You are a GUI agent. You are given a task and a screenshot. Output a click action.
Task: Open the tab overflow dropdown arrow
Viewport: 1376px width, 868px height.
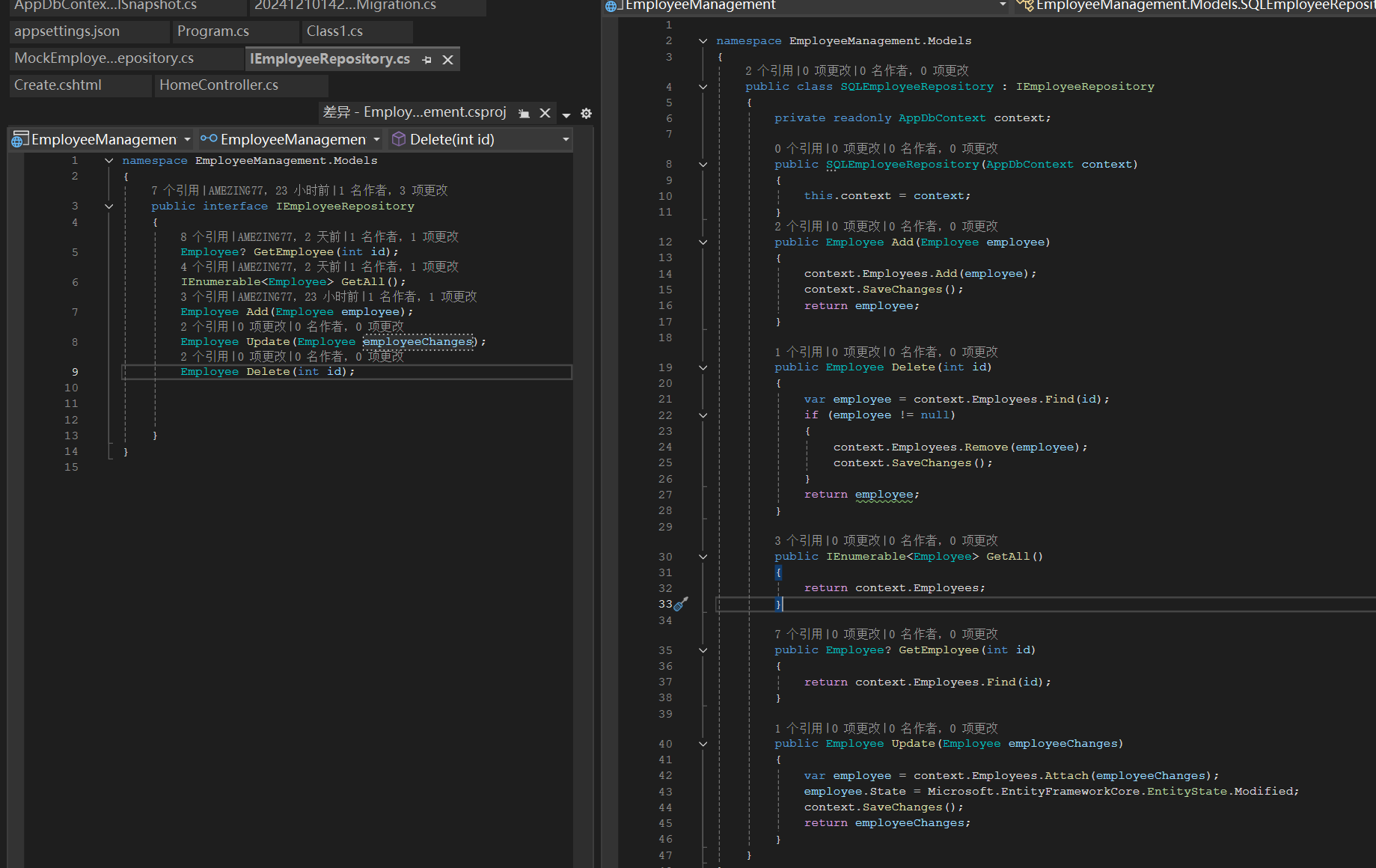(x=566, y=114)
